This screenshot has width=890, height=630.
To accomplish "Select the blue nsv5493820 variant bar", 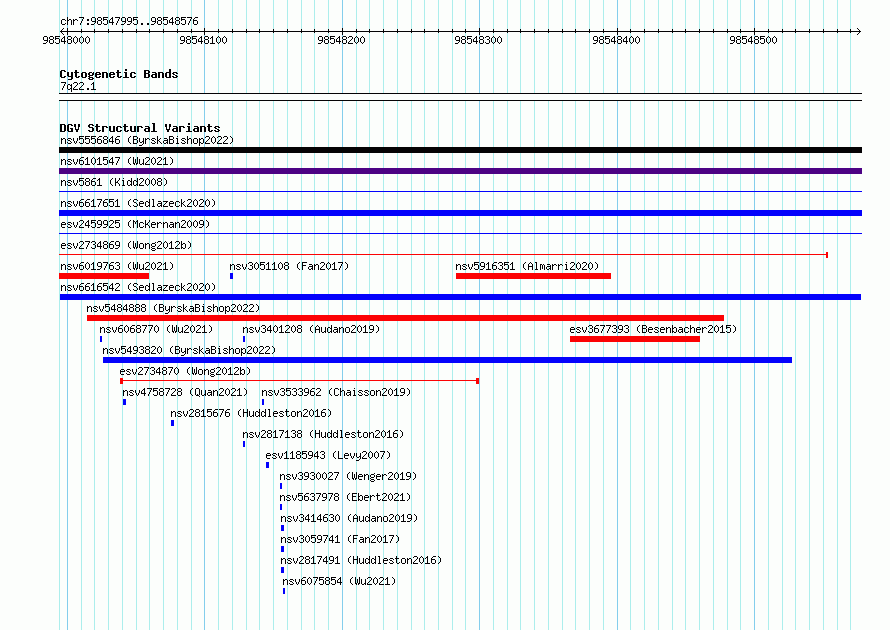I will [x=447, y=360].
